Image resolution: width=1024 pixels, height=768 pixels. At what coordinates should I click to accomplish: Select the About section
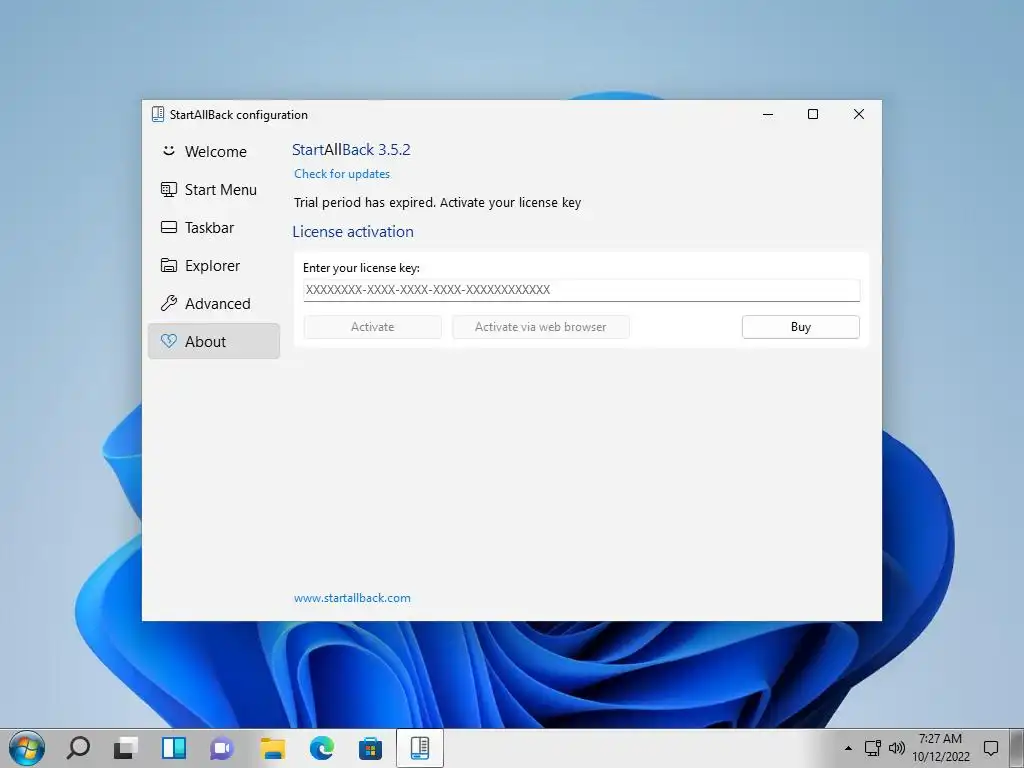[214, 341]
